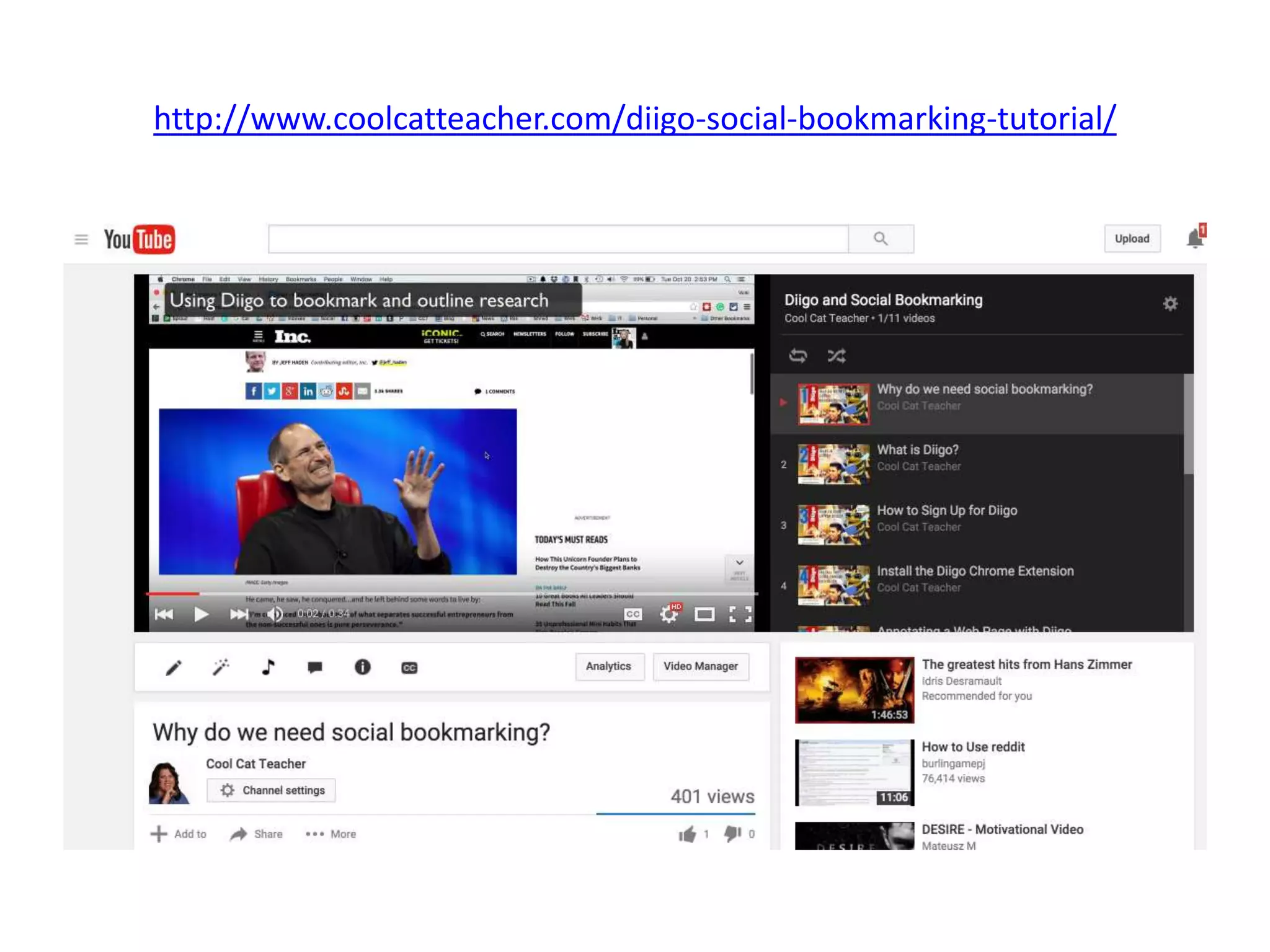Select 'How to Sign Up for Diigo' video

977,524
